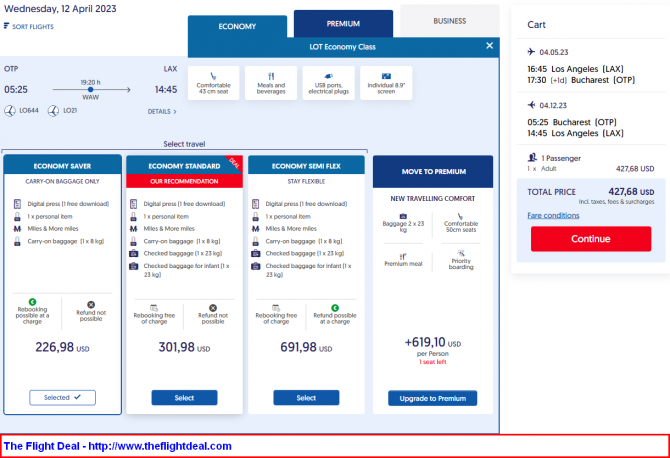Click the '1 seat left' warning text

click(432, 362)
